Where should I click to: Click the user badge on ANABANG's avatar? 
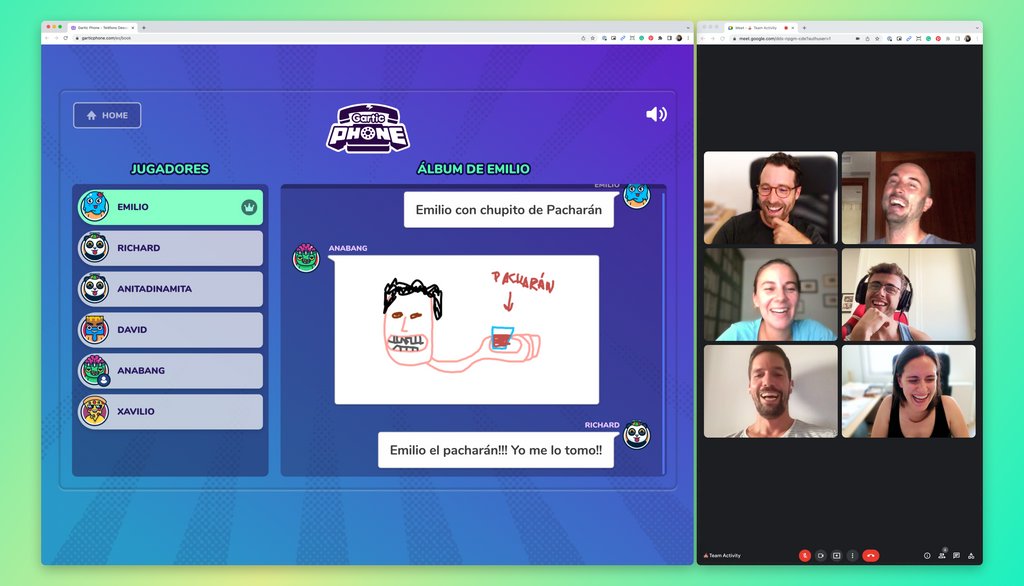(x=103, y=380)
